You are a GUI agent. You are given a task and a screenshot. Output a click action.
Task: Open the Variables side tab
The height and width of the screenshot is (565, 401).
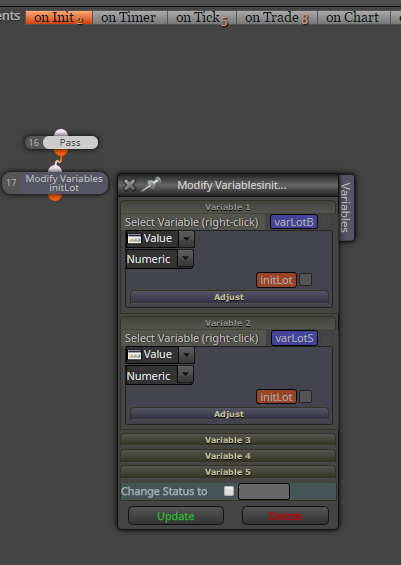[x=346, y=208]
